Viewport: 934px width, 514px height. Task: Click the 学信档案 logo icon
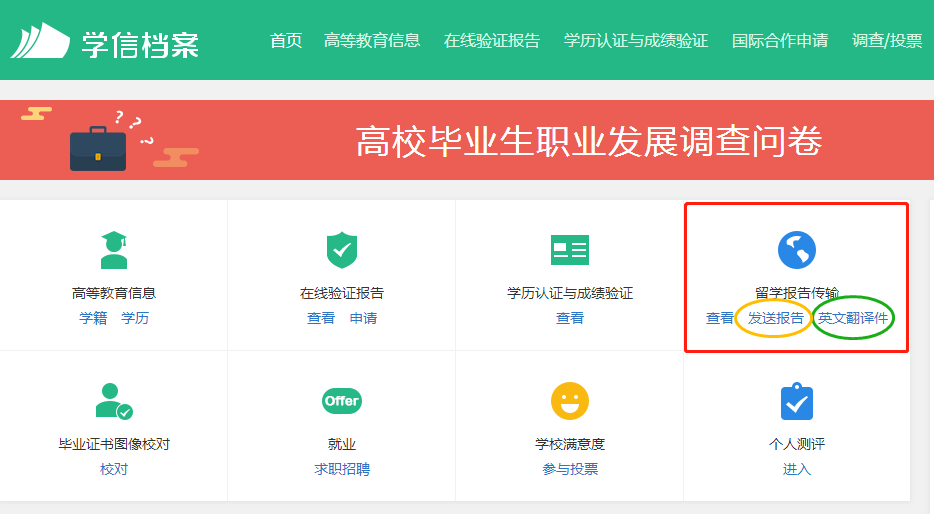40,41
